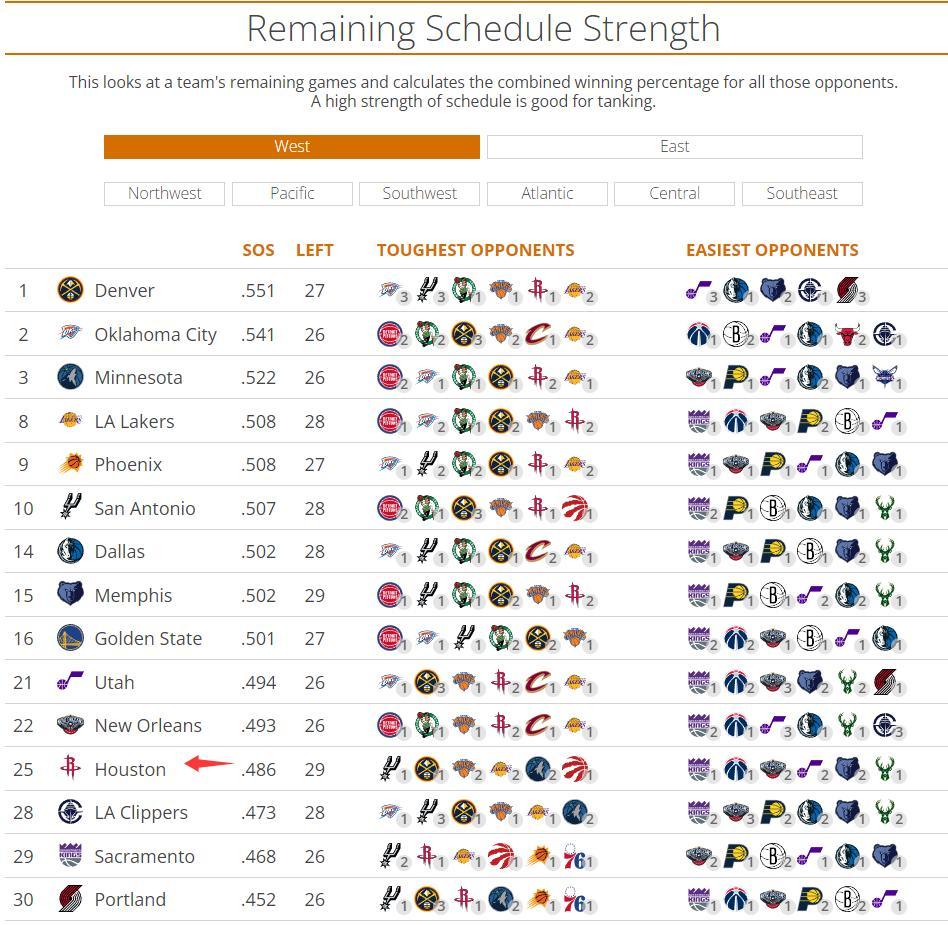The width and height of the screenshot is (948, 925).
Task: Choose the Southeast division filter
Action: [802, 194]
